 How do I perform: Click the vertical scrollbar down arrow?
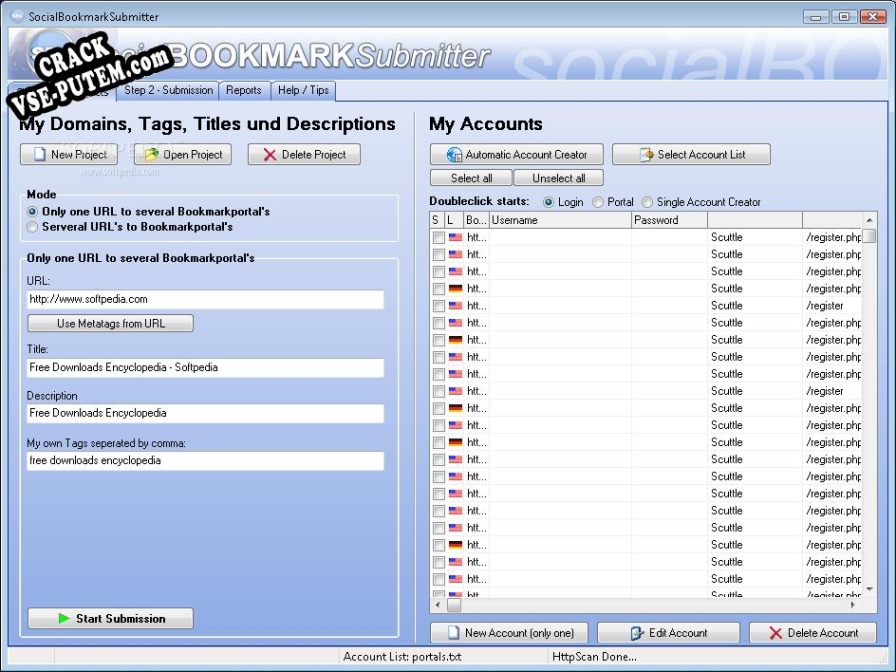point(869,589)
